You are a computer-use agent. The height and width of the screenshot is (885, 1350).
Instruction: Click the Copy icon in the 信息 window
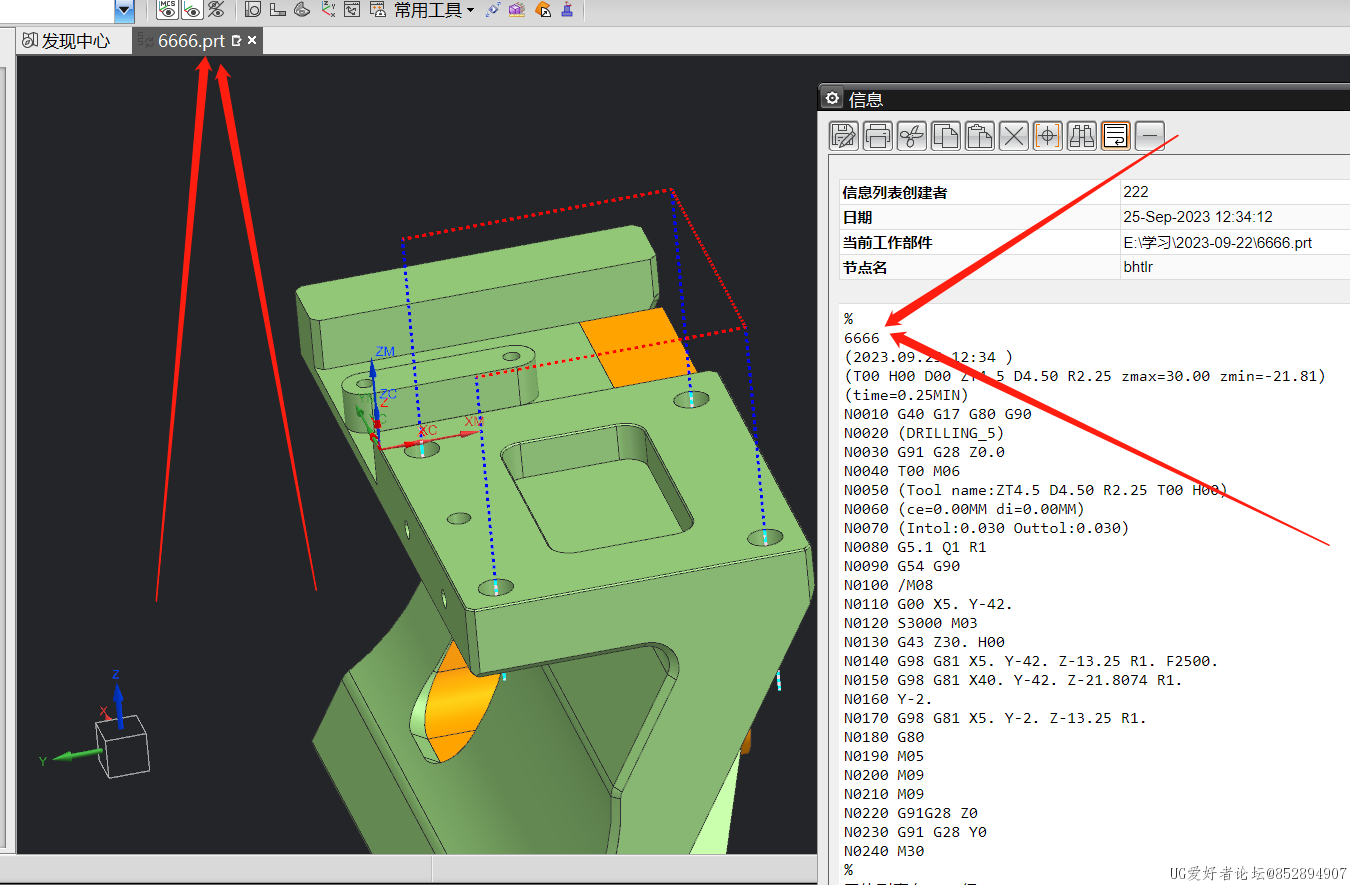click(946, 135)
